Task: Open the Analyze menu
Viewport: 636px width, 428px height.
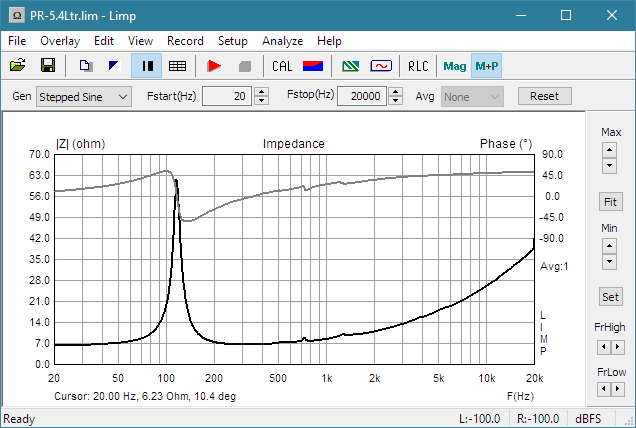Action: (282, 41)
